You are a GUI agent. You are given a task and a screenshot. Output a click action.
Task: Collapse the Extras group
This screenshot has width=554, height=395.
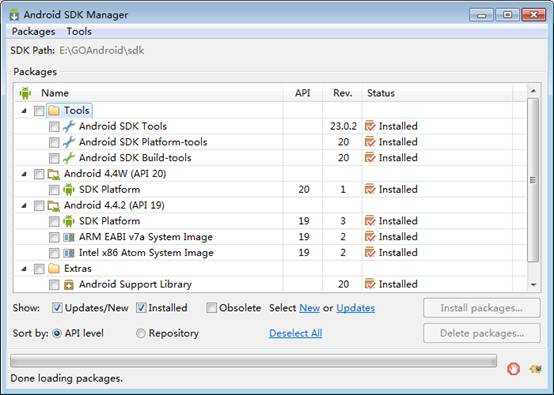(24, 269)
